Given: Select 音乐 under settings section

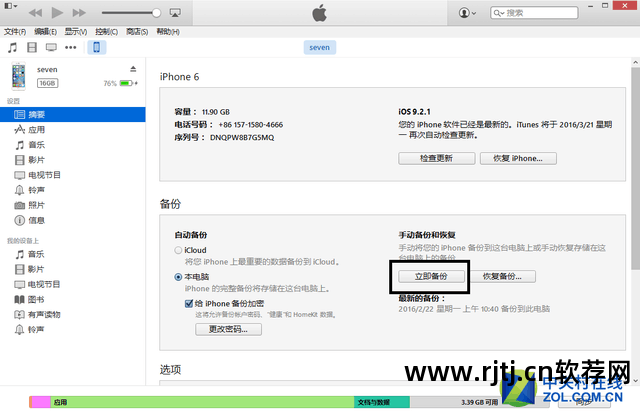Looking at the screenshot, I should [73, 145].
